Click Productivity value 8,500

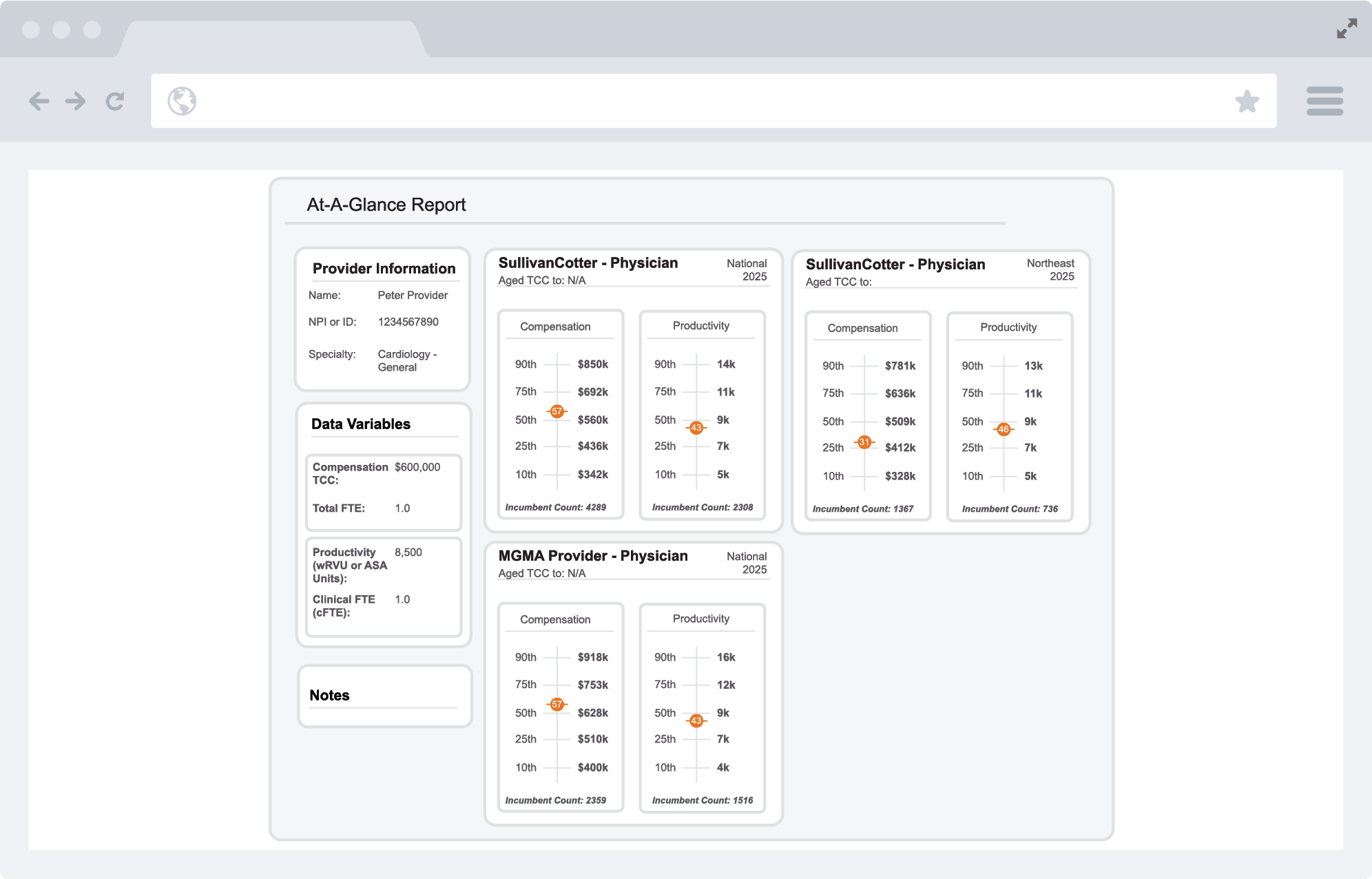pyautogui.click(x=408, y=552)
